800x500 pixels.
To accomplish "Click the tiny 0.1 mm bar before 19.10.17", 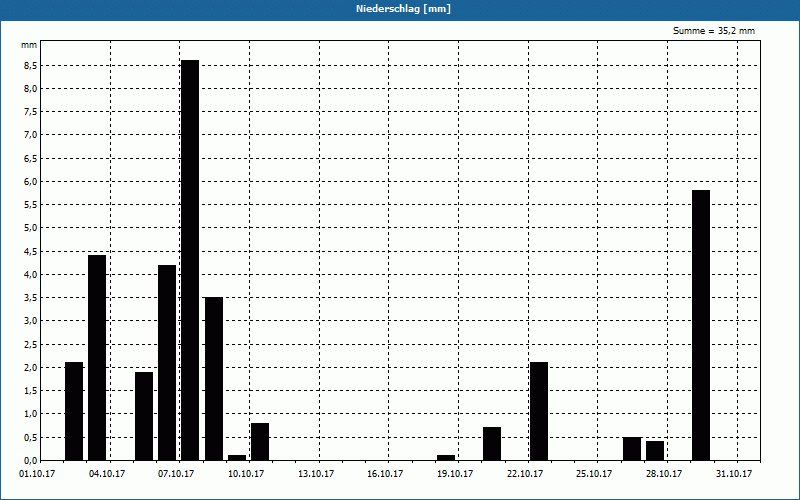I will click(x=445, y=458).
